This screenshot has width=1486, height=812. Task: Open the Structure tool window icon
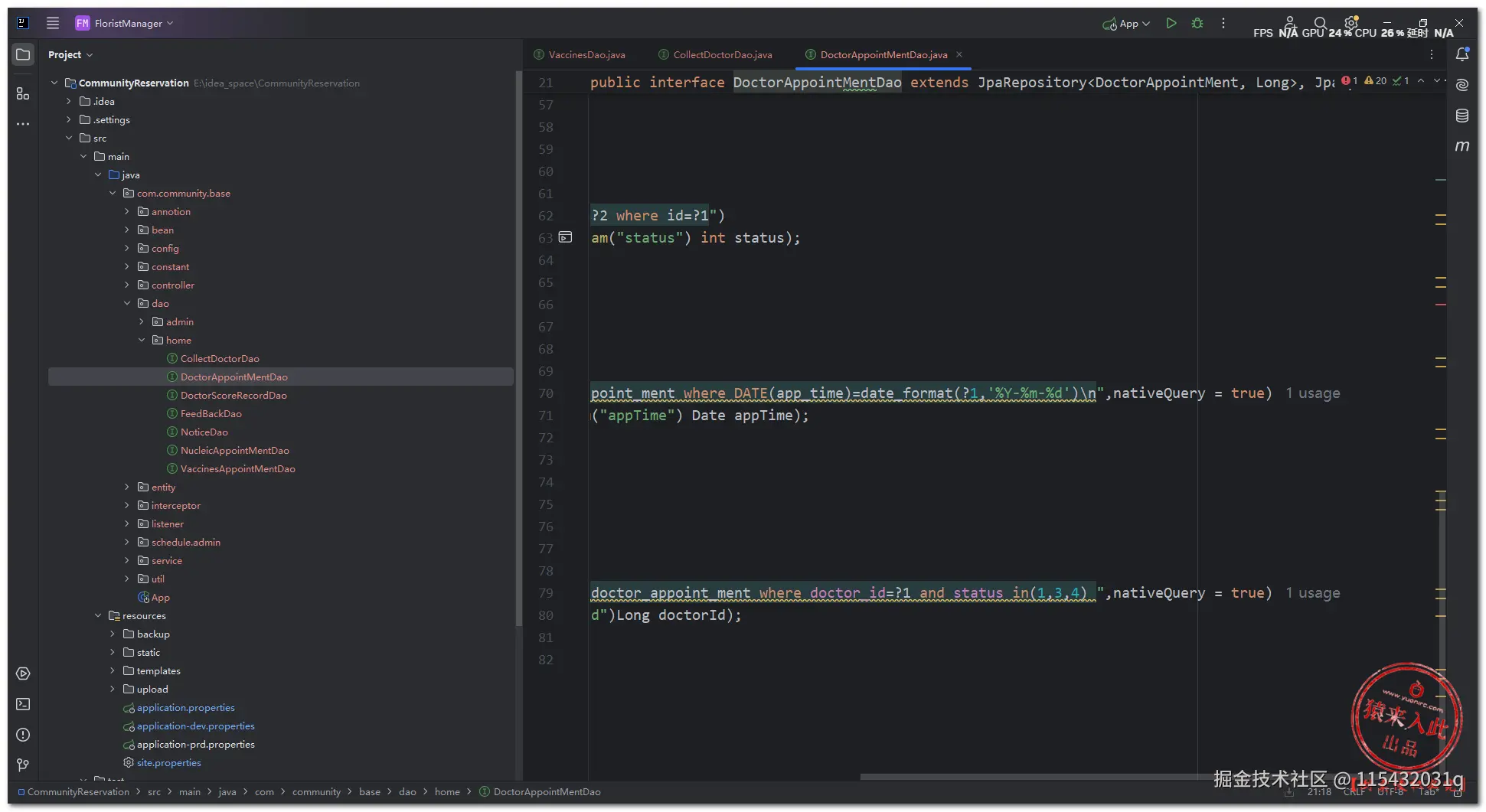tap(23, 93)
